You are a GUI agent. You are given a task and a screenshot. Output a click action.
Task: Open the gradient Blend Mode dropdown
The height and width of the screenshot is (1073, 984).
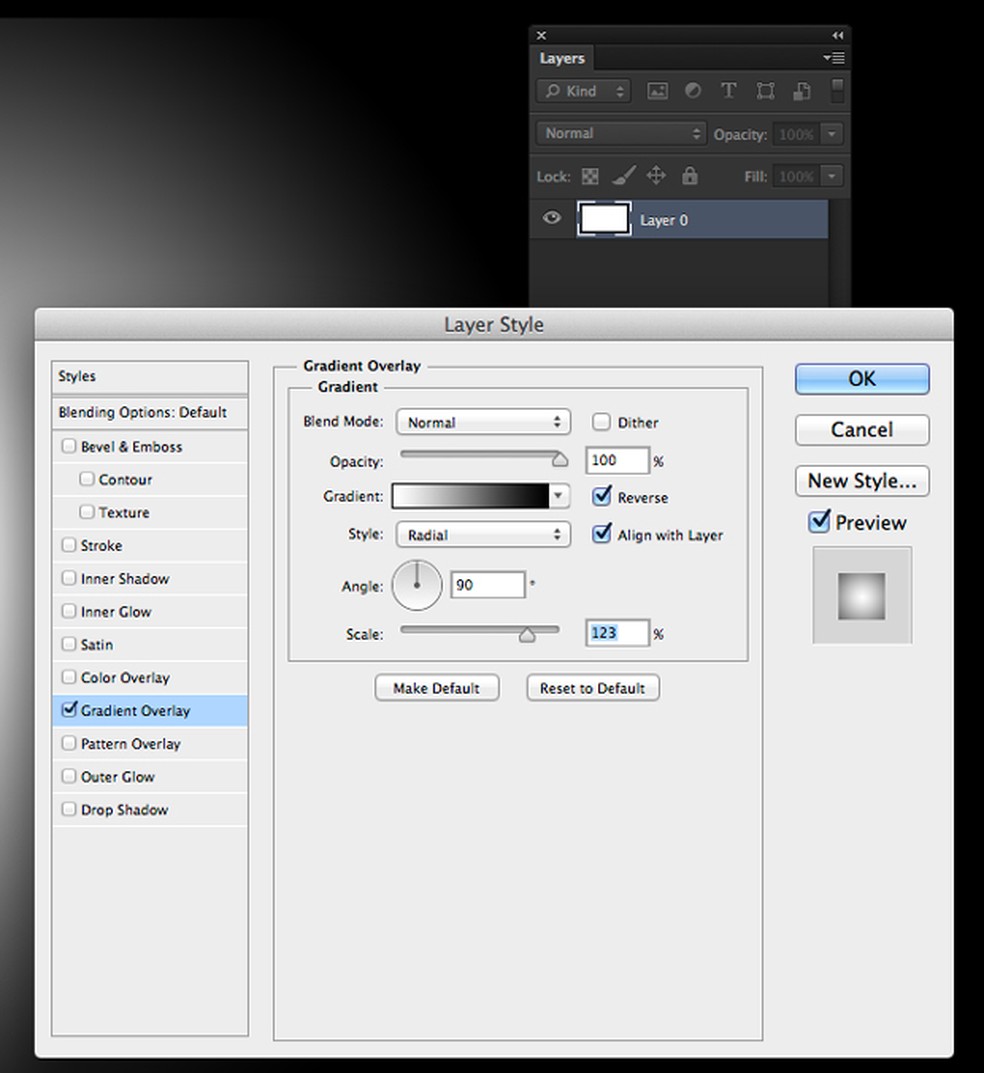tap(483, 422)
